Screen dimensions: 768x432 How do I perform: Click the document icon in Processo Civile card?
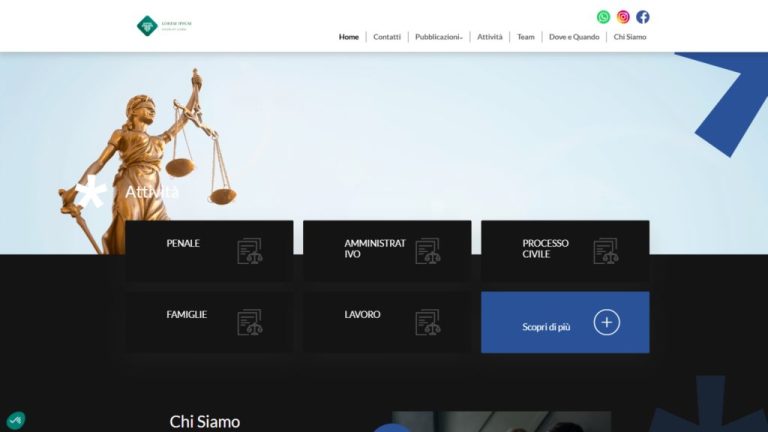[x=606, y=251]
